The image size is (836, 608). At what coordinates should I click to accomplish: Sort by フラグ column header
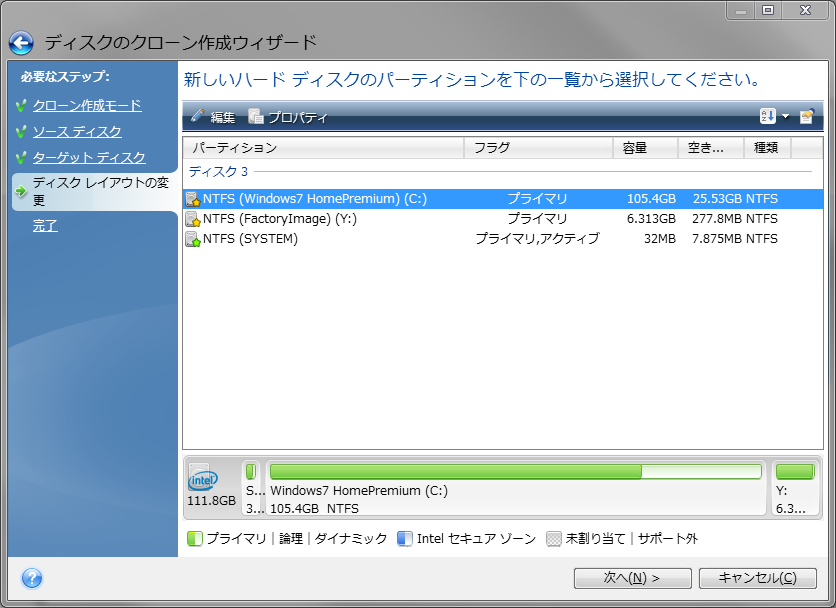(538, 148)
